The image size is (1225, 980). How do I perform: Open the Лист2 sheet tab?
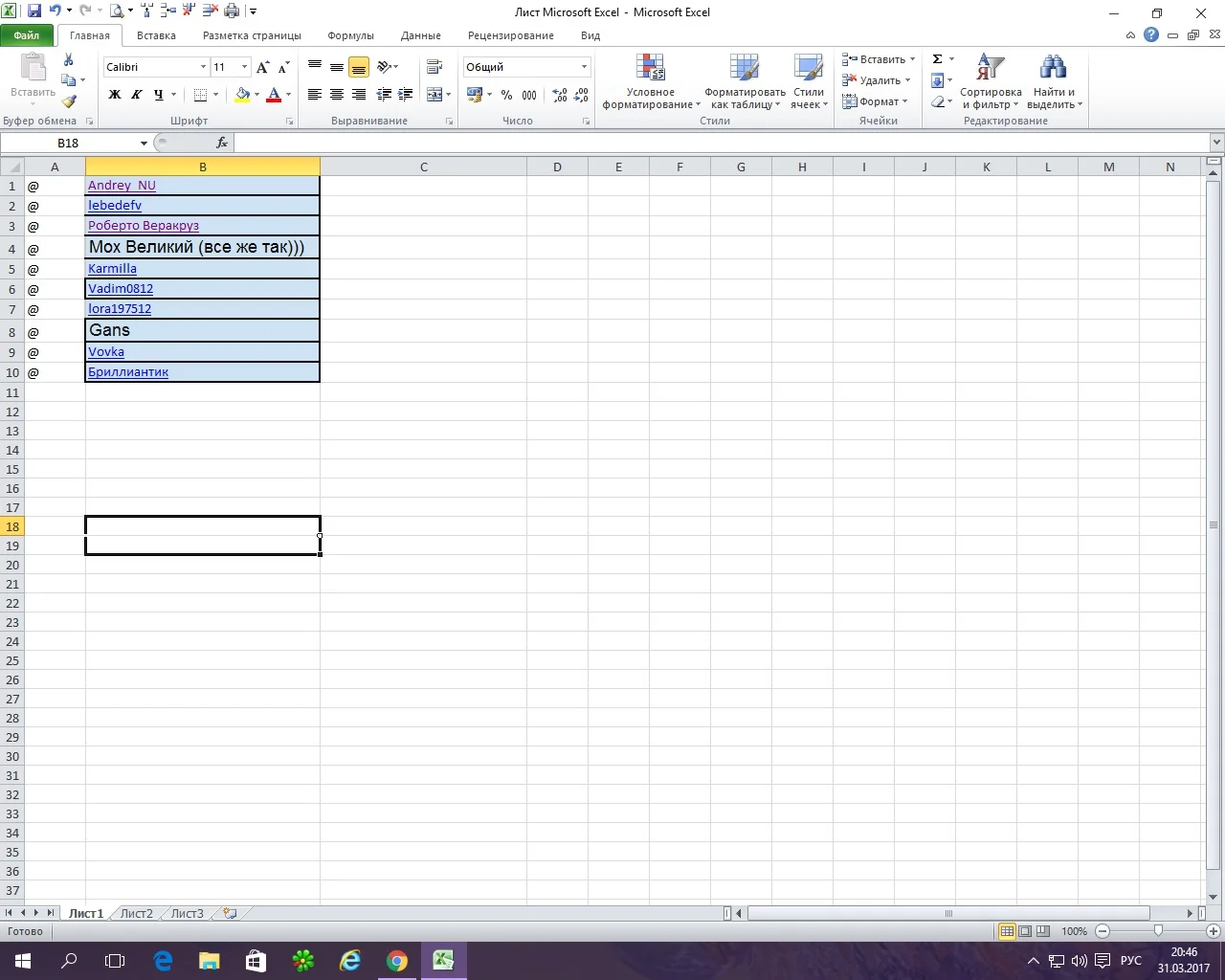(136, 913)
